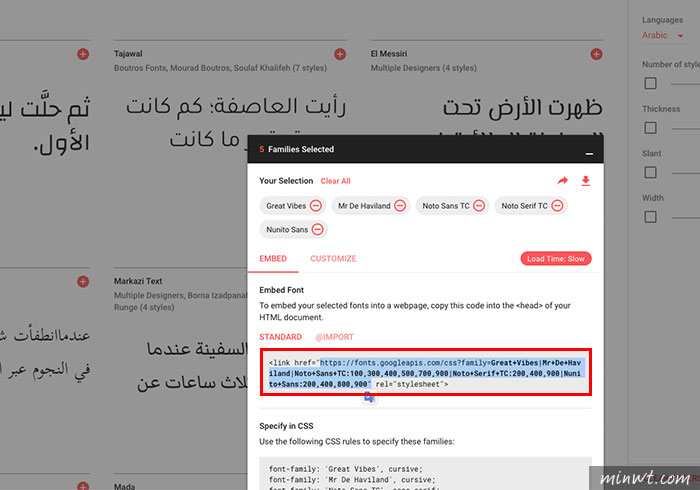Click the Width slider track
This screenshot has height=490, width=700.
685,218
